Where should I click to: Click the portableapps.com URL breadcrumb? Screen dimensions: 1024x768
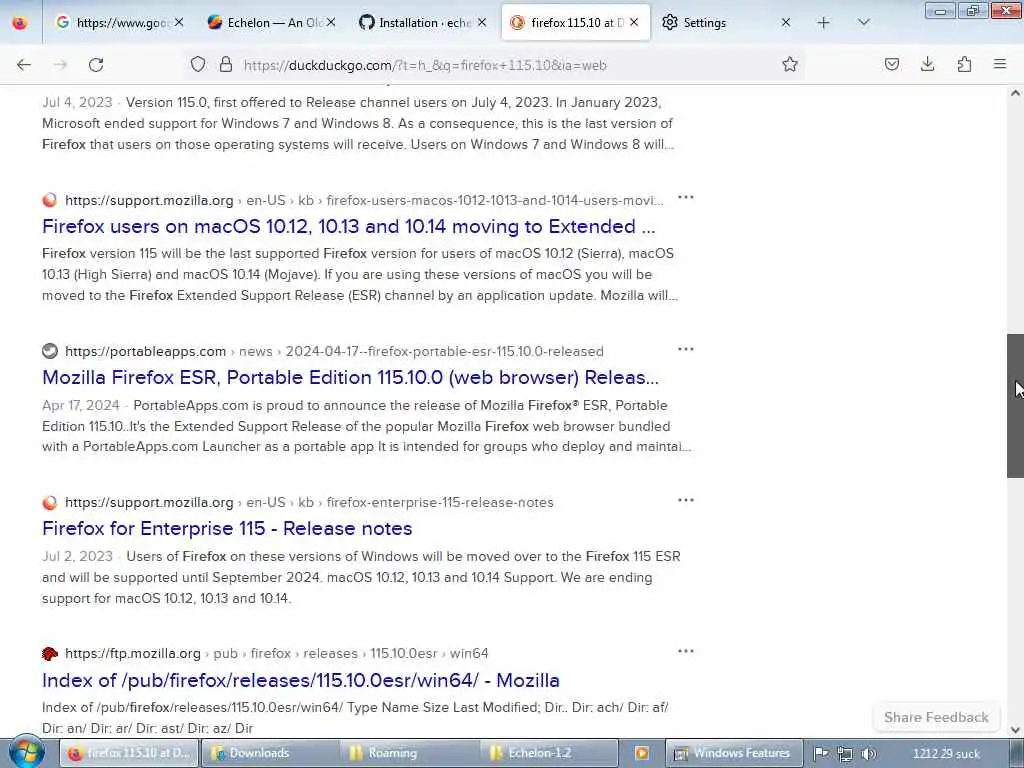pos(334,351)
